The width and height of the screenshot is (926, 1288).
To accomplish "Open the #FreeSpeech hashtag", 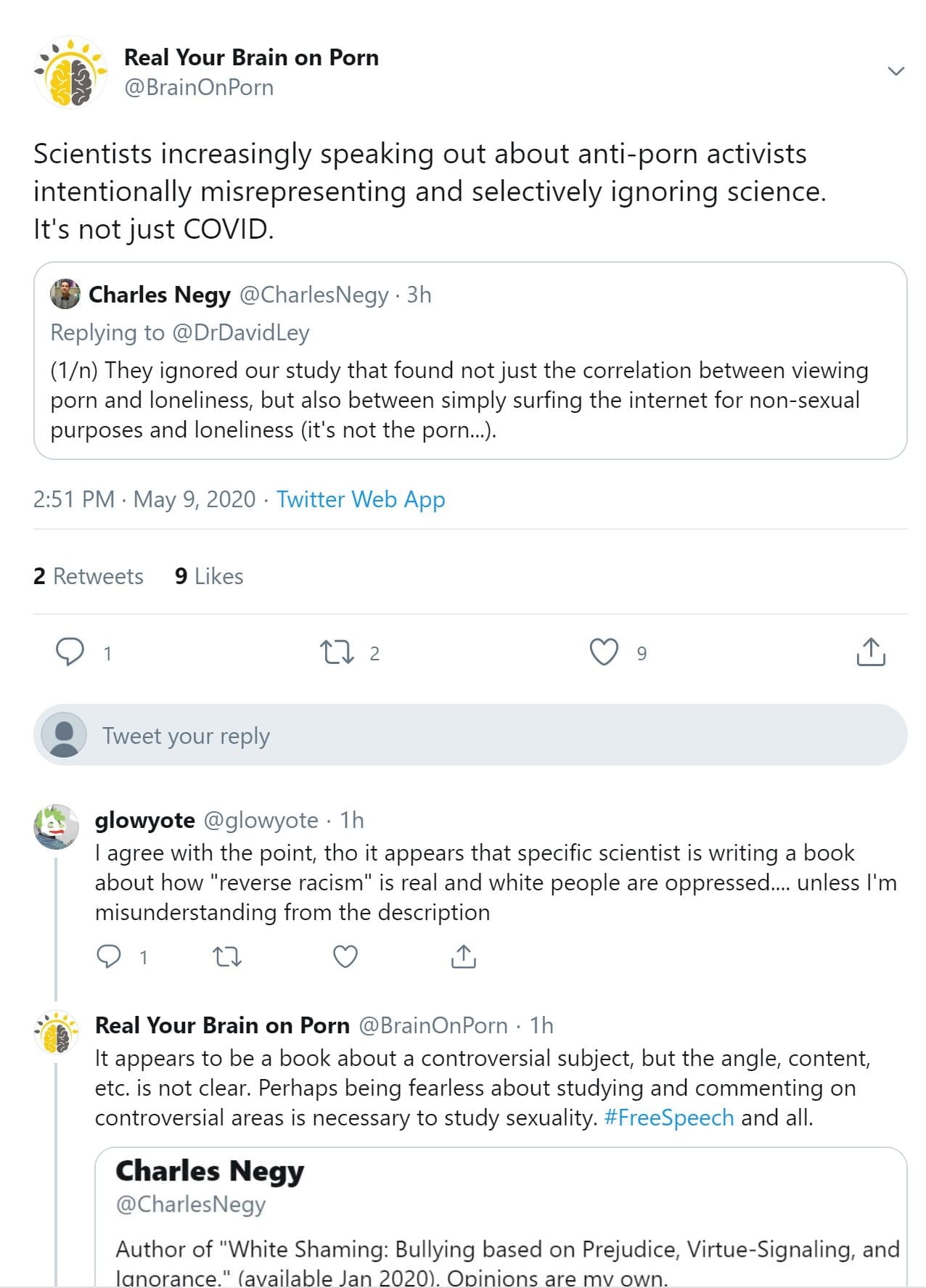I will point(668,1117).
